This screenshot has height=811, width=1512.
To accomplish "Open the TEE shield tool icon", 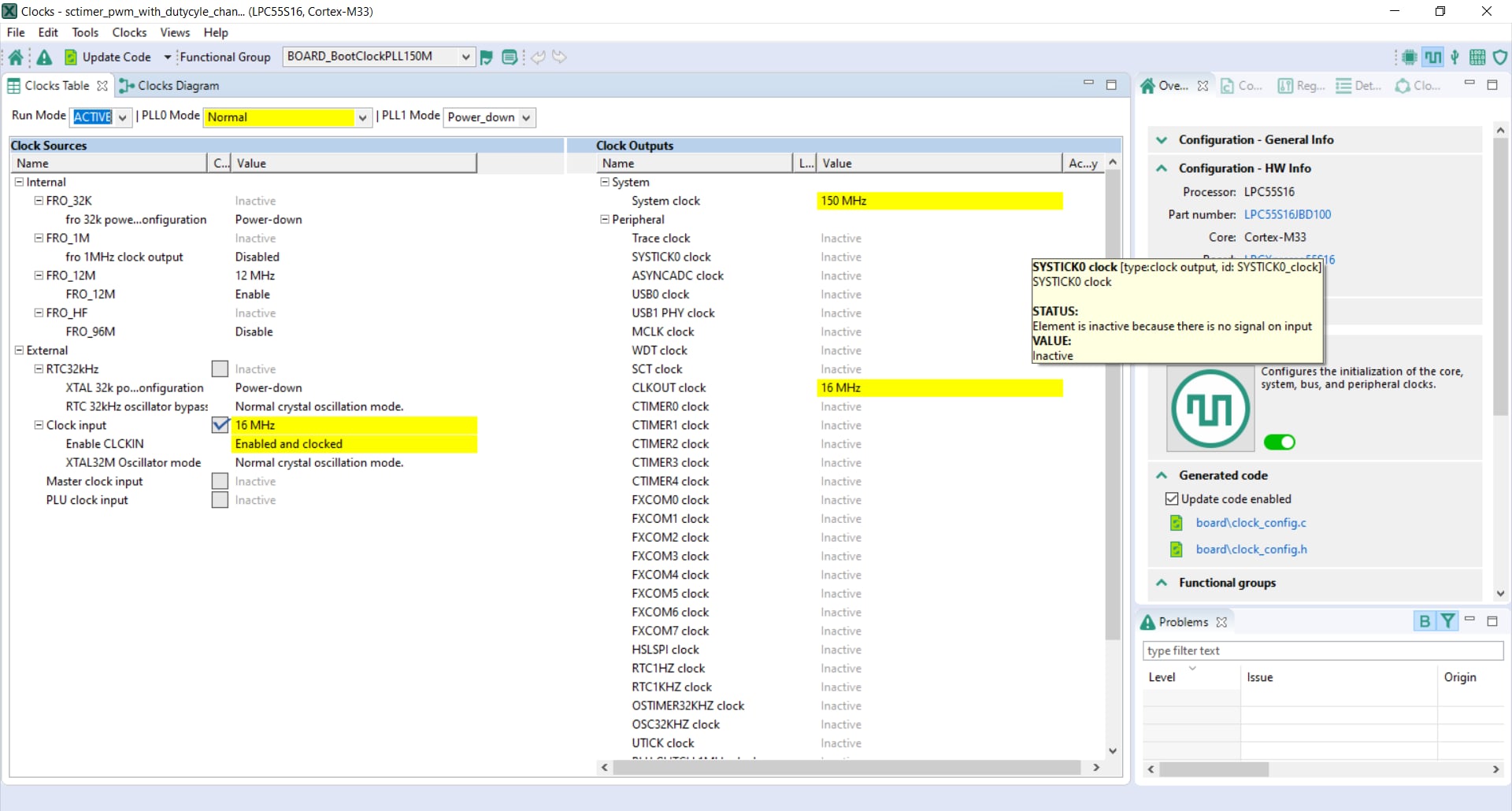I will 1500,57.
